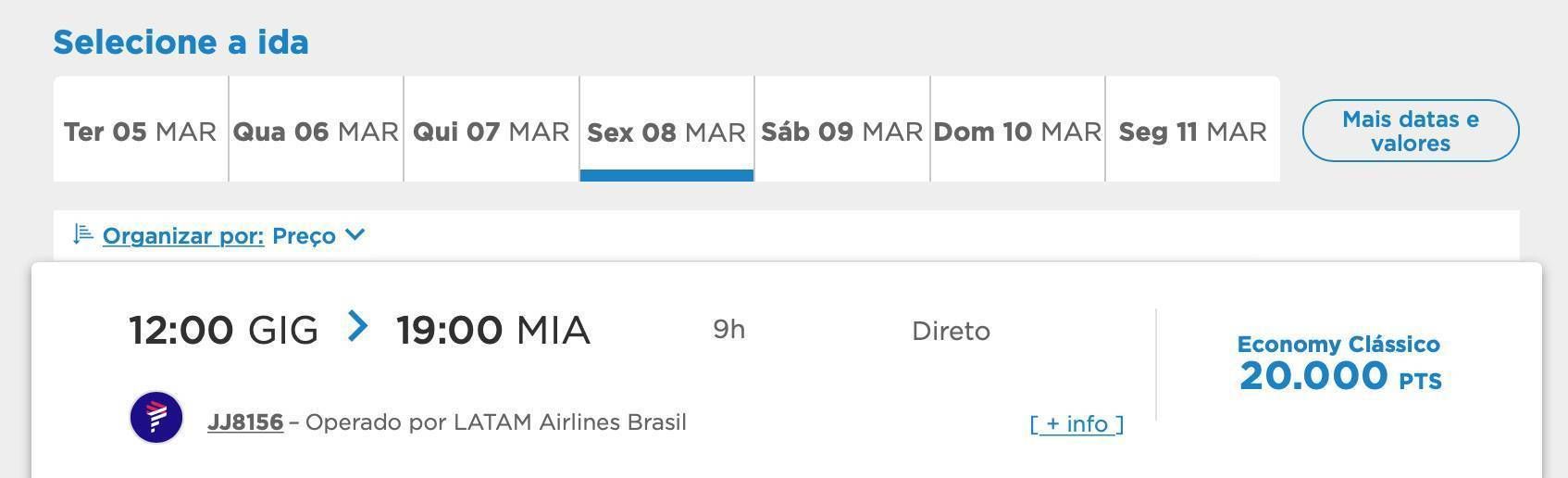This screenshot has width=1568, height=478.
Task: Open the JJ8156 flight number link
Action: tap(245, 422)
